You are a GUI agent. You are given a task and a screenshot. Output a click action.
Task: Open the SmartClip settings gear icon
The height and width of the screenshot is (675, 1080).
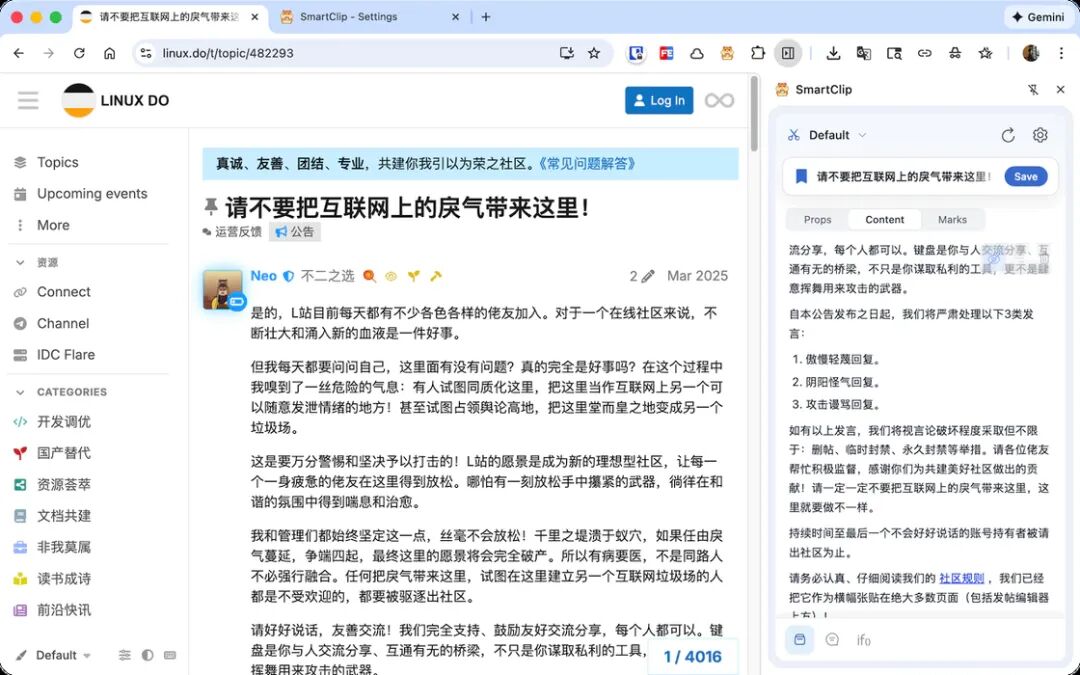pyautogui.click(x=1040, y=134)
